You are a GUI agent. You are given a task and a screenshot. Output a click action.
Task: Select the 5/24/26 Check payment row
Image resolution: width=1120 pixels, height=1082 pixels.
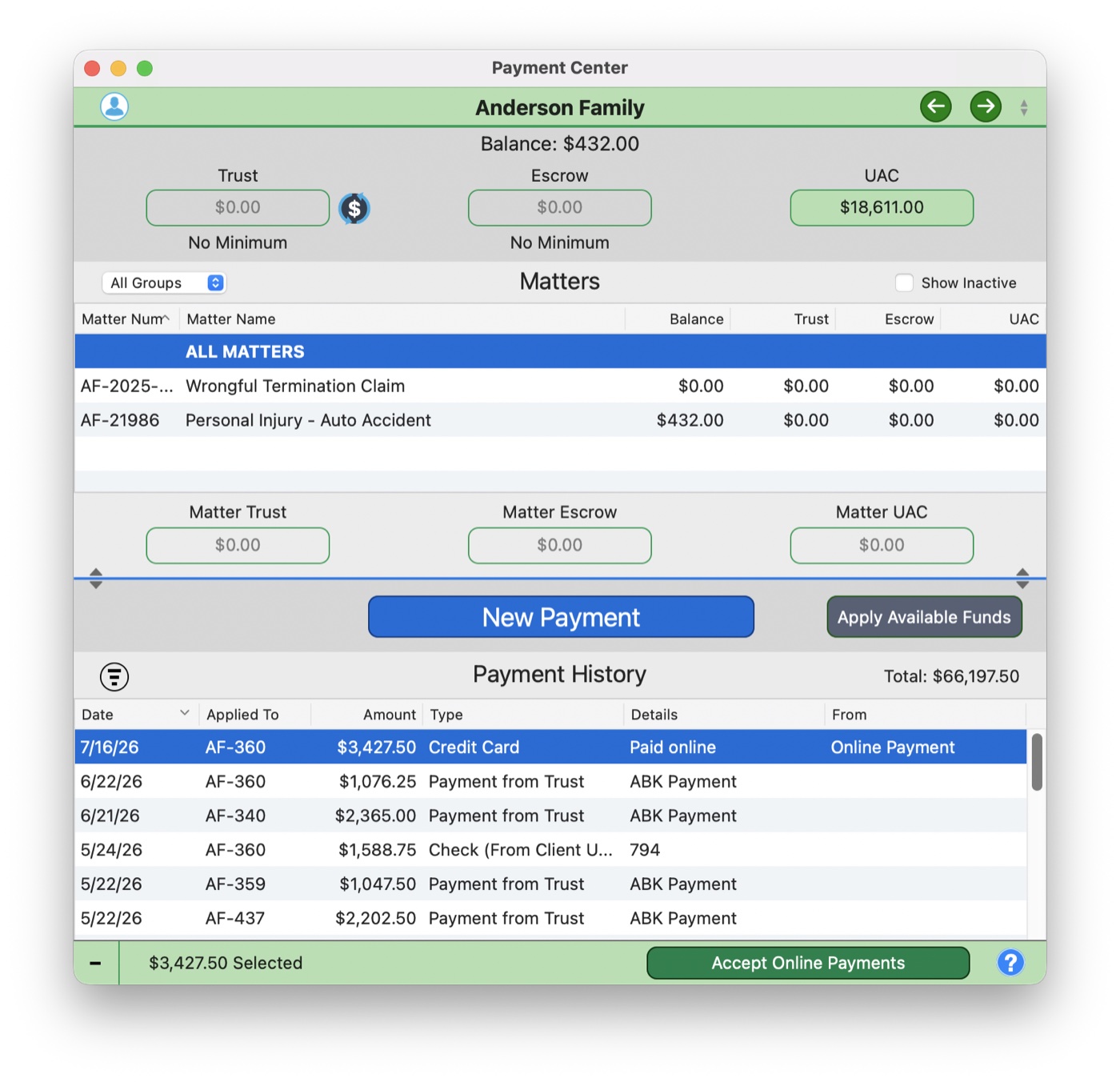550,850
